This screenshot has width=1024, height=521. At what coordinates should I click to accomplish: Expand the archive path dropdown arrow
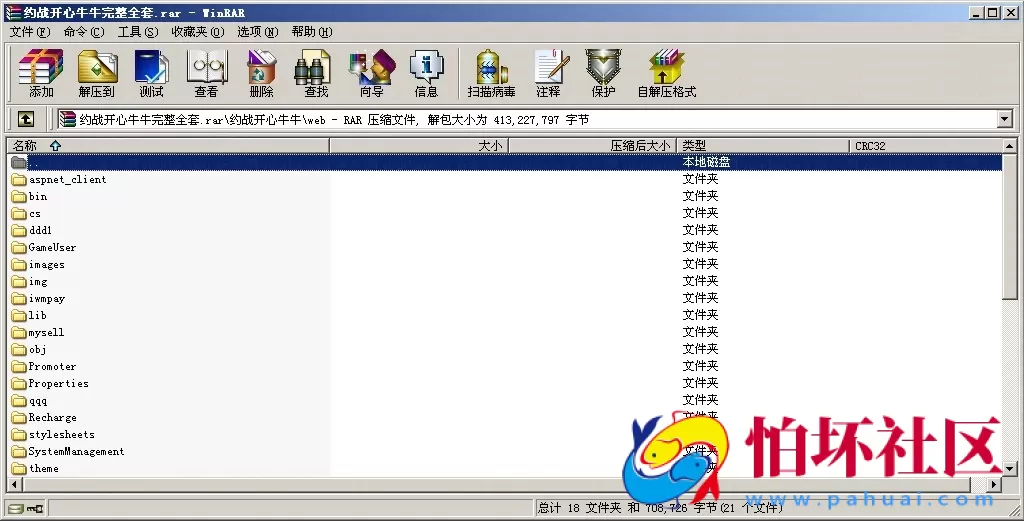click(1005, 119)
